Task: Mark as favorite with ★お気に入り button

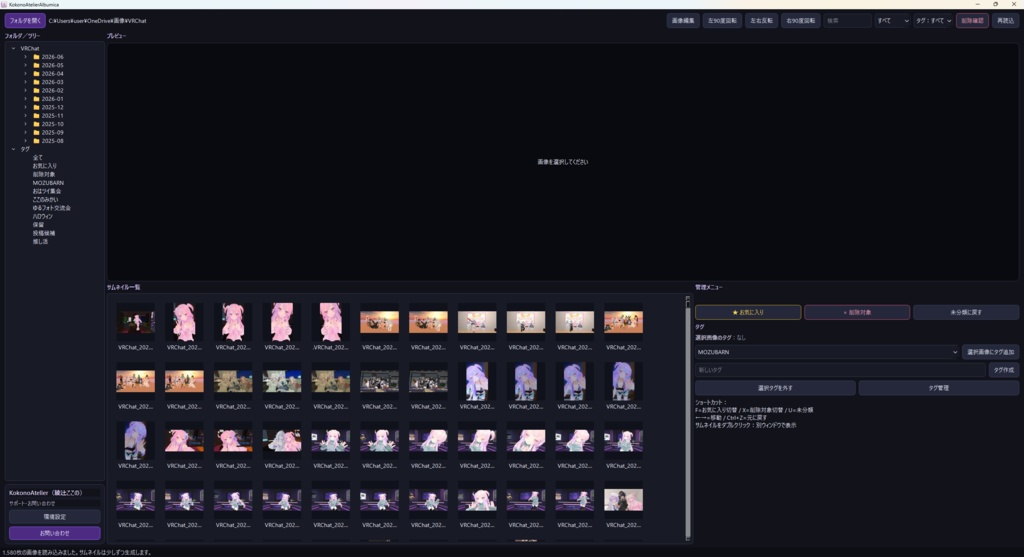Action: [748, 312]
